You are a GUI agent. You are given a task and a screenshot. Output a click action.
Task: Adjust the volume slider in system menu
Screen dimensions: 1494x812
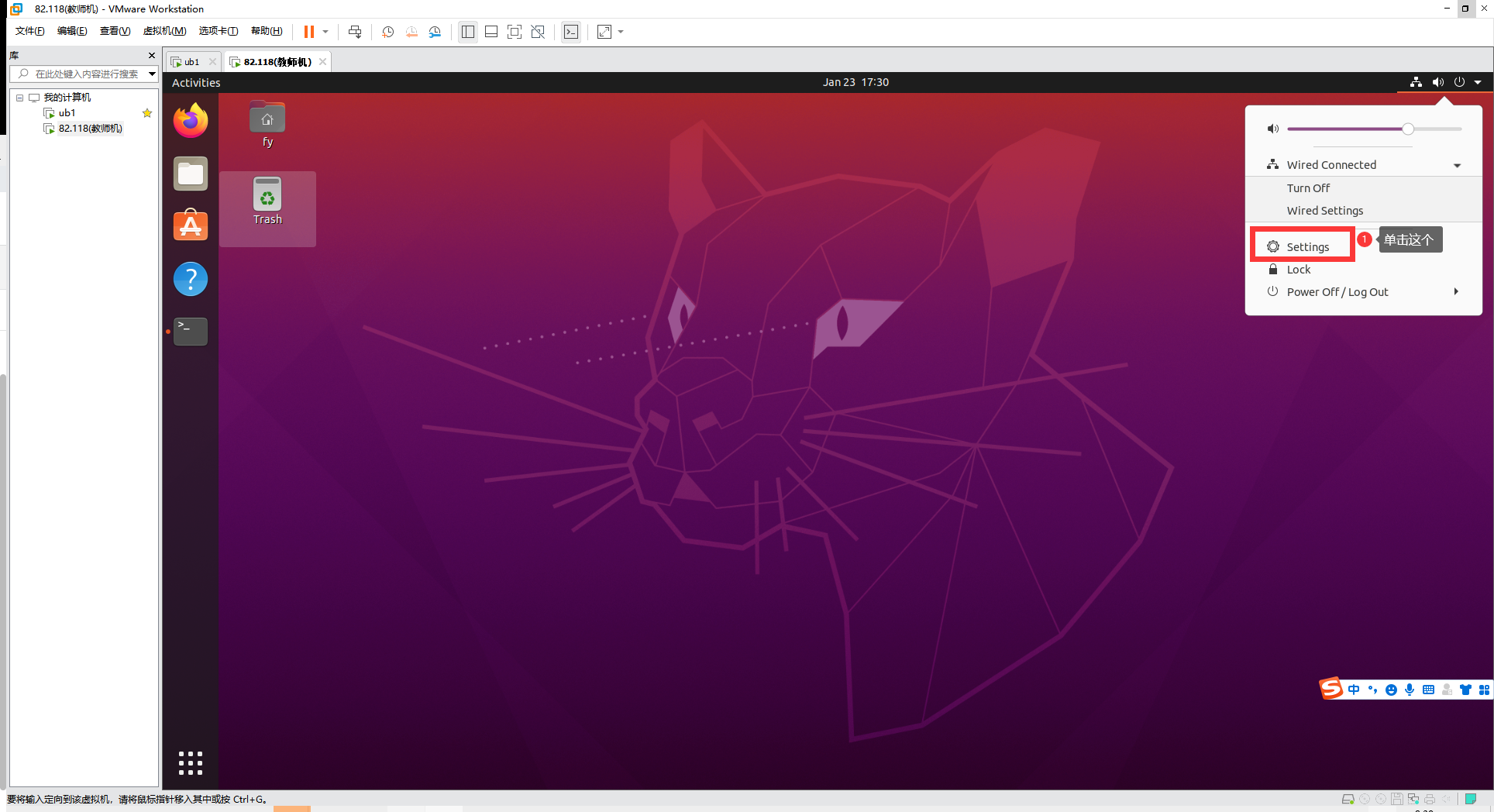click(x=1374, y=129)
